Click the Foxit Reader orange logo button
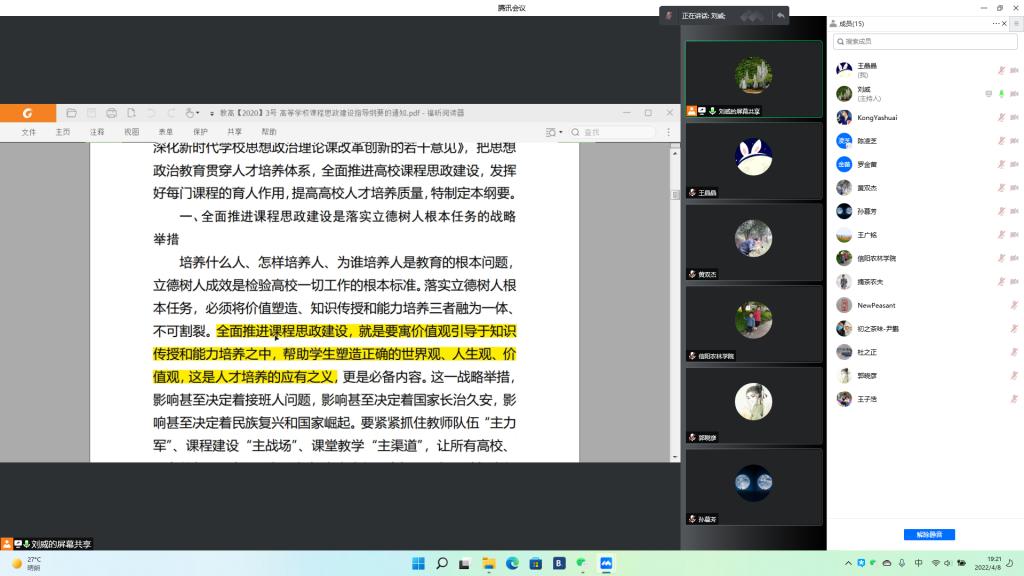 point(28,113)
